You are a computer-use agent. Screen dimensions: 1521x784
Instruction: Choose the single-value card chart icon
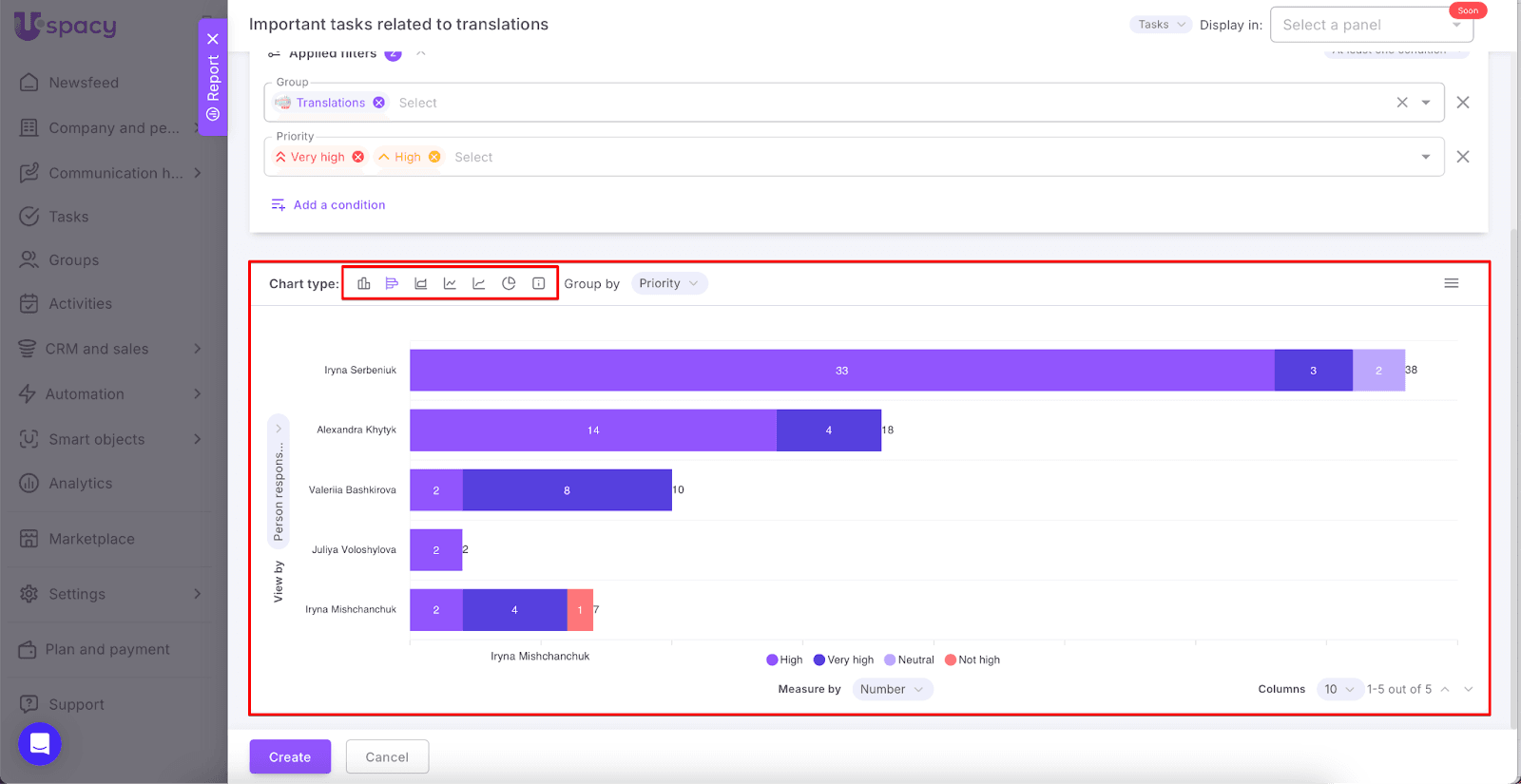538,283
